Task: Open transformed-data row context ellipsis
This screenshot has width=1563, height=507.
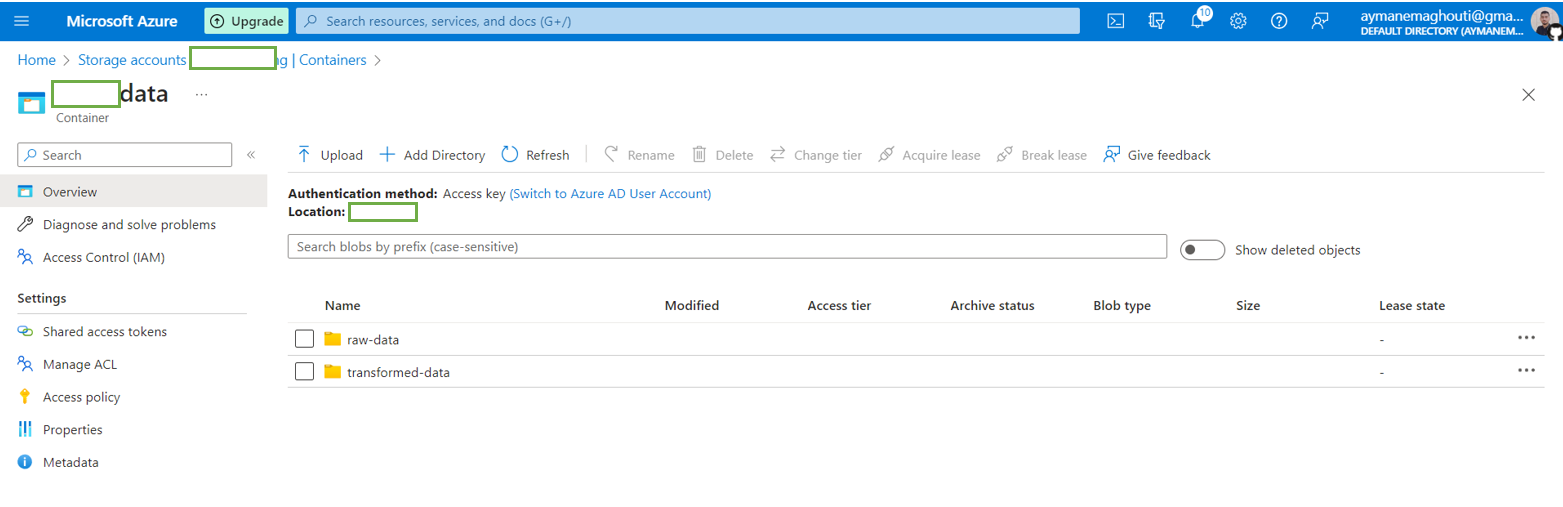Action: click(1526, 370)
